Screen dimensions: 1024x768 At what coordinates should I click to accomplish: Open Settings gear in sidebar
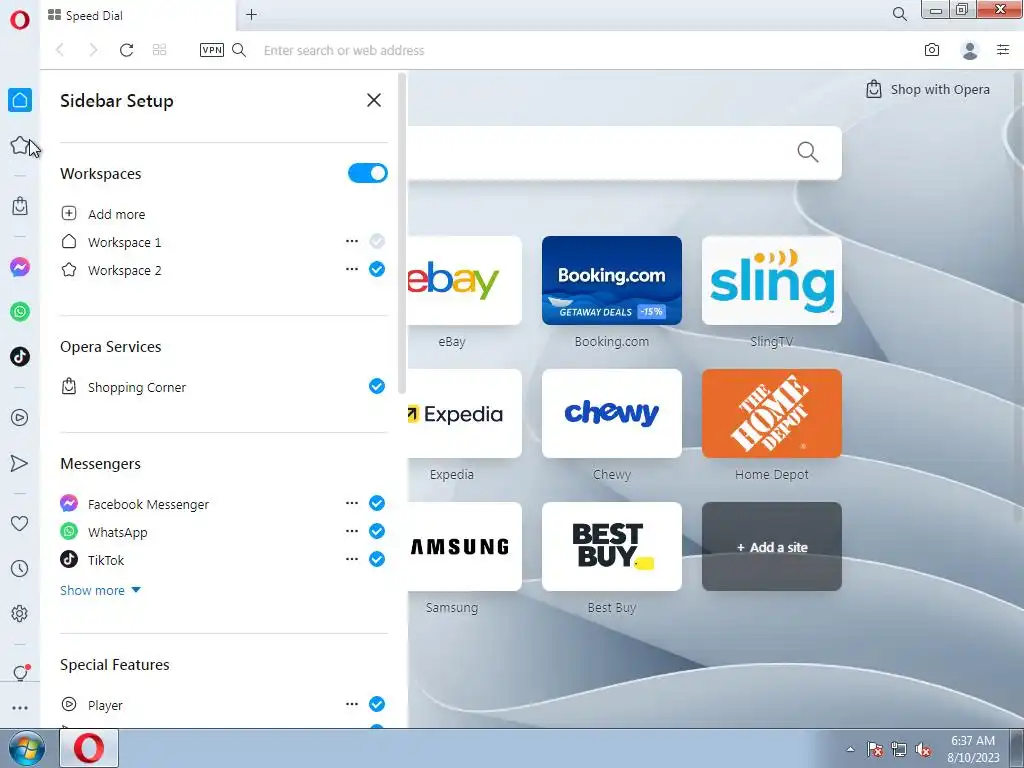click(20, 614)
